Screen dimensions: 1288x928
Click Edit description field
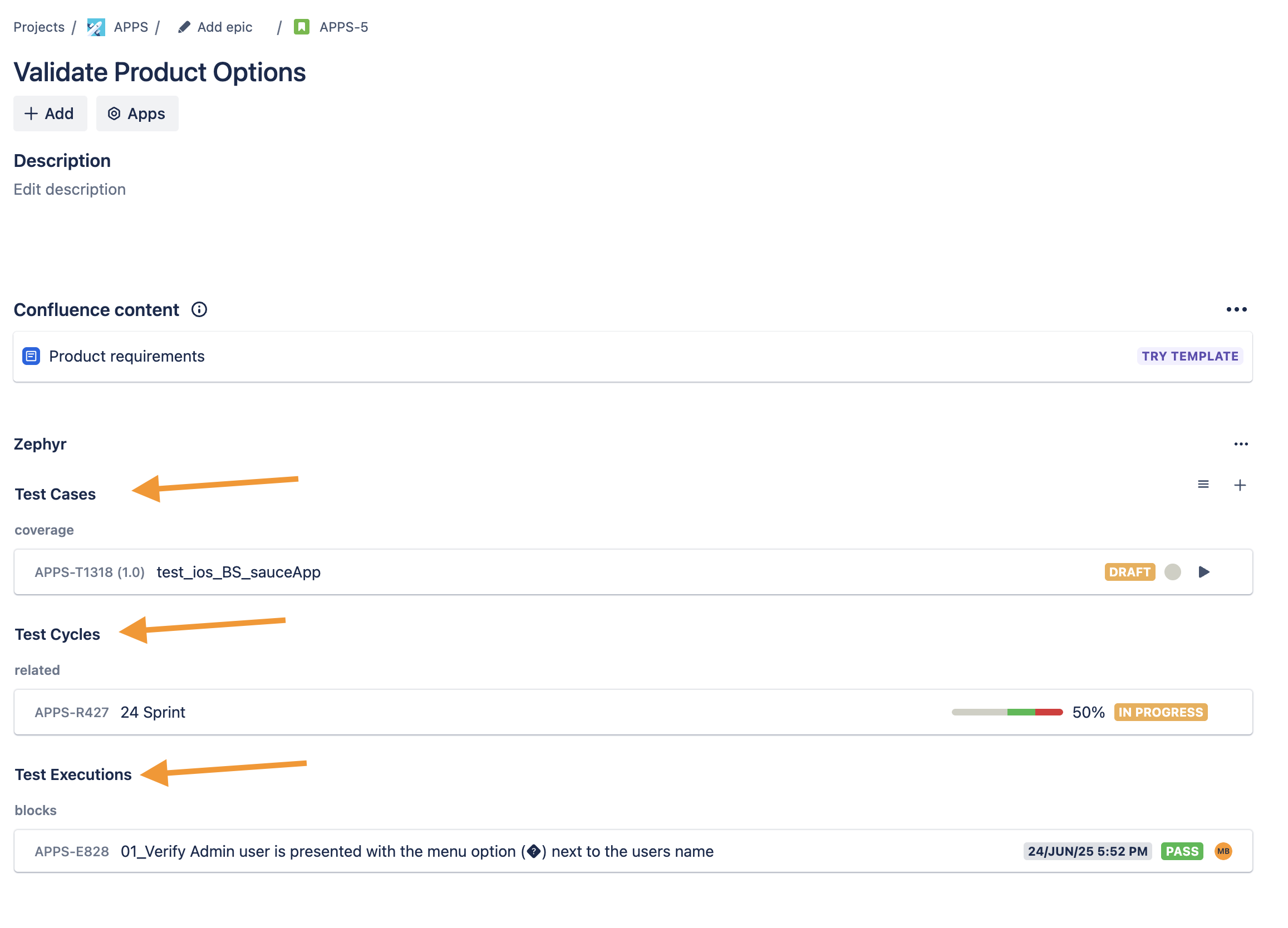pos(70,190)
